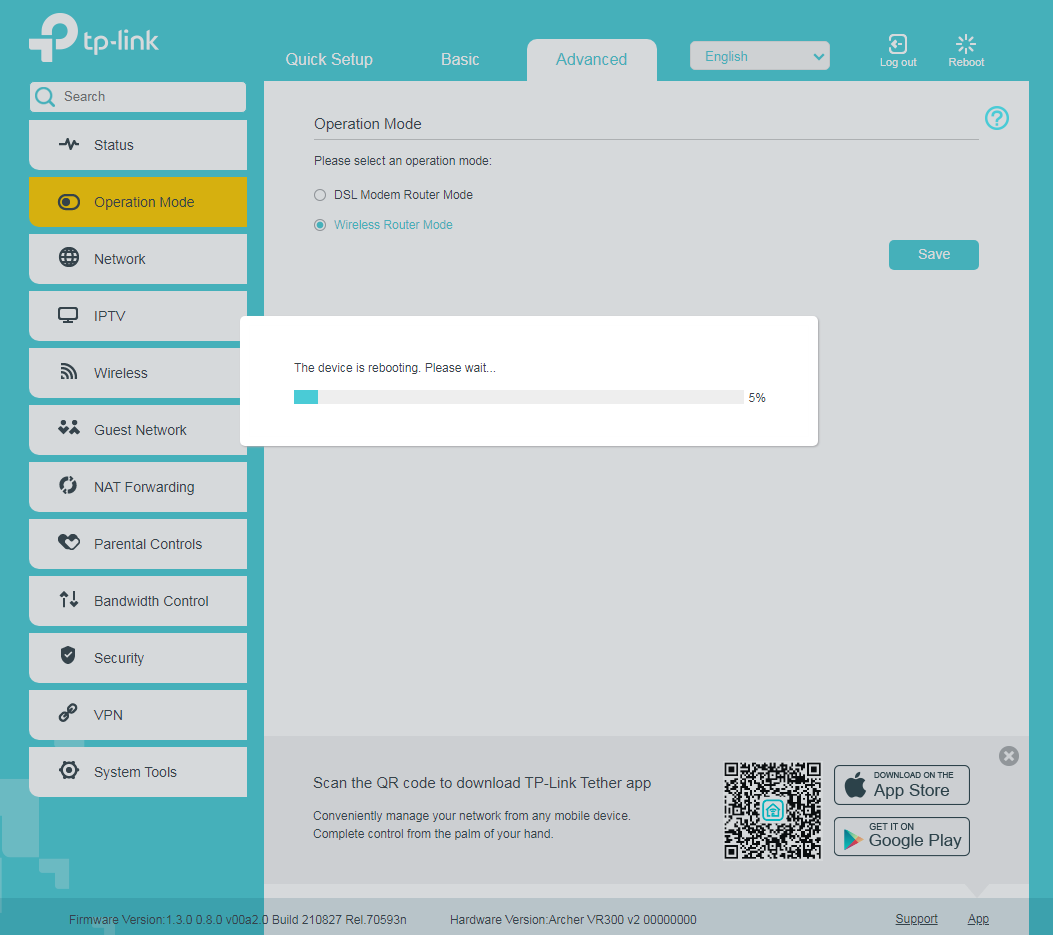Click the Guest Network people icon
This screenshot has height=935, width=1053.
point(68,427)
